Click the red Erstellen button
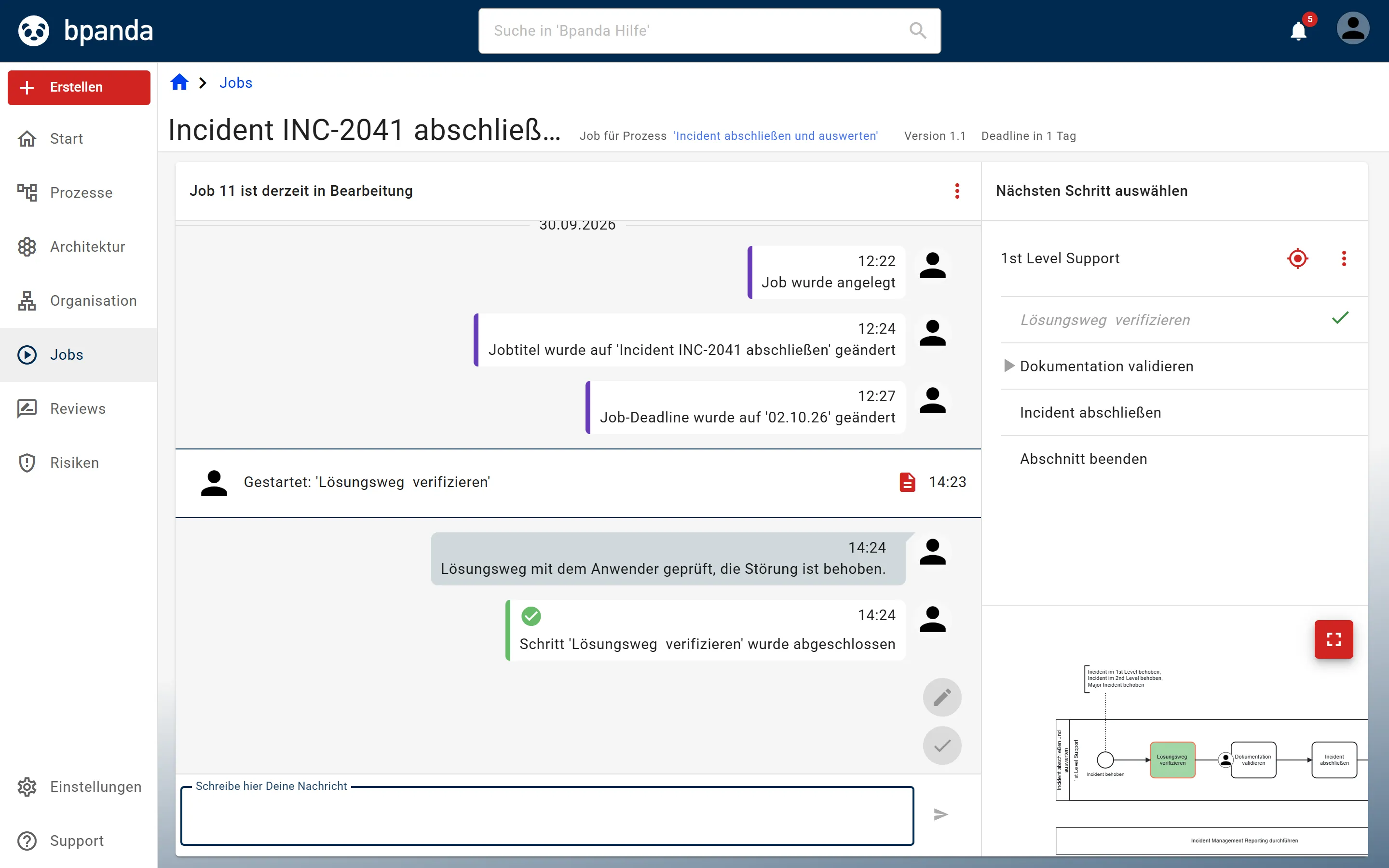Screen dimensions: 1389x868 (79, 87)
